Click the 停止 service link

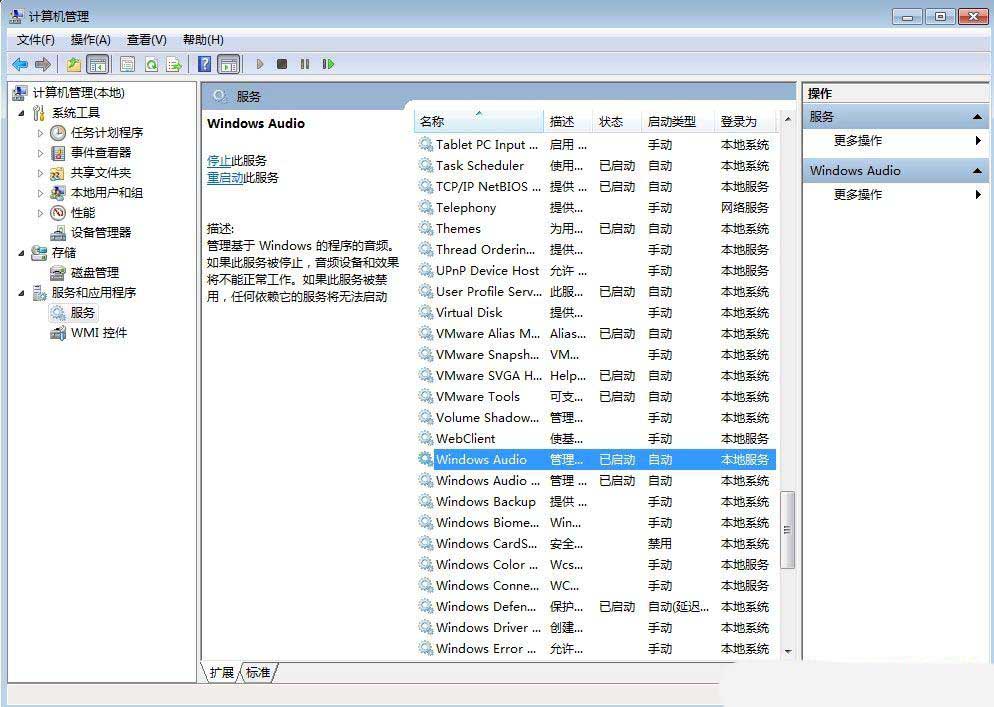pos(219,160)
